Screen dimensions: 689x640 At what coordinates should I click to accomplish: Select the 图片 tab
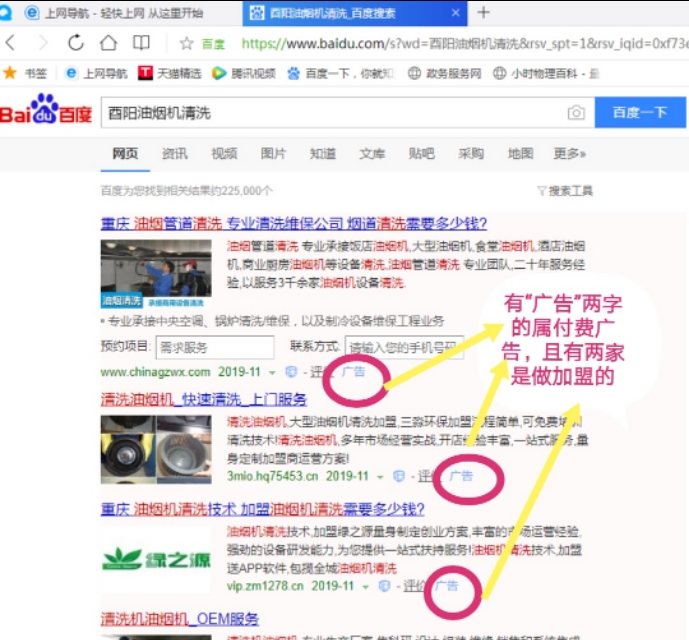(273, 153)
